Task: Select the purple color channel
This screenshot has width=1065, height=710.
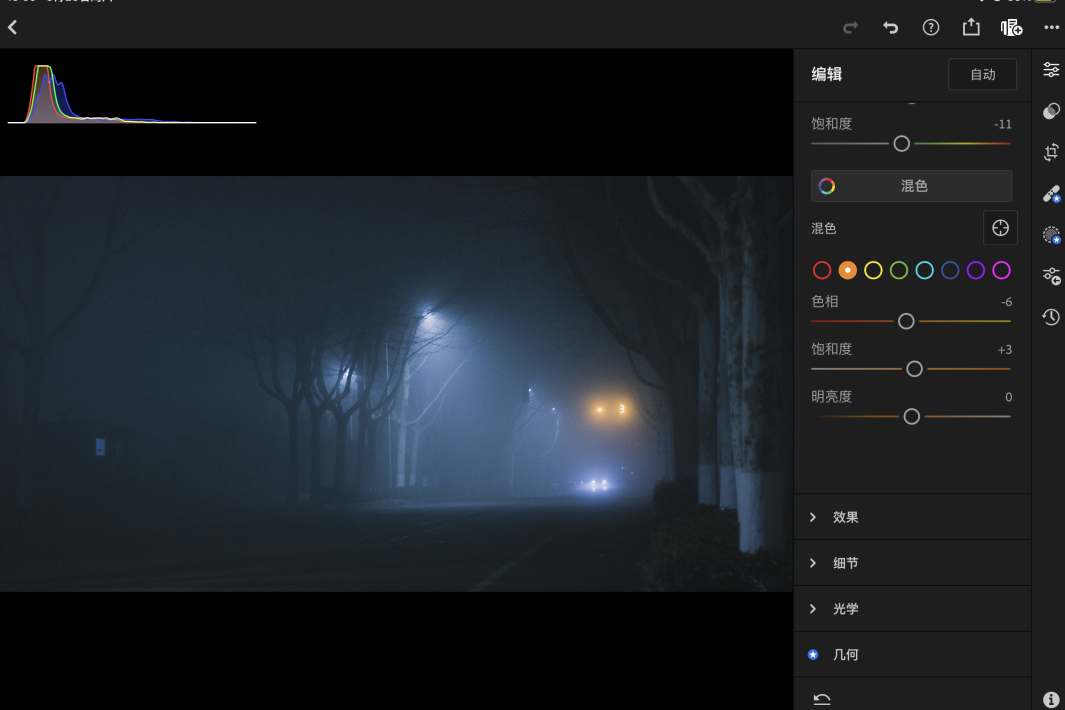Action: (x=975, y=270)
